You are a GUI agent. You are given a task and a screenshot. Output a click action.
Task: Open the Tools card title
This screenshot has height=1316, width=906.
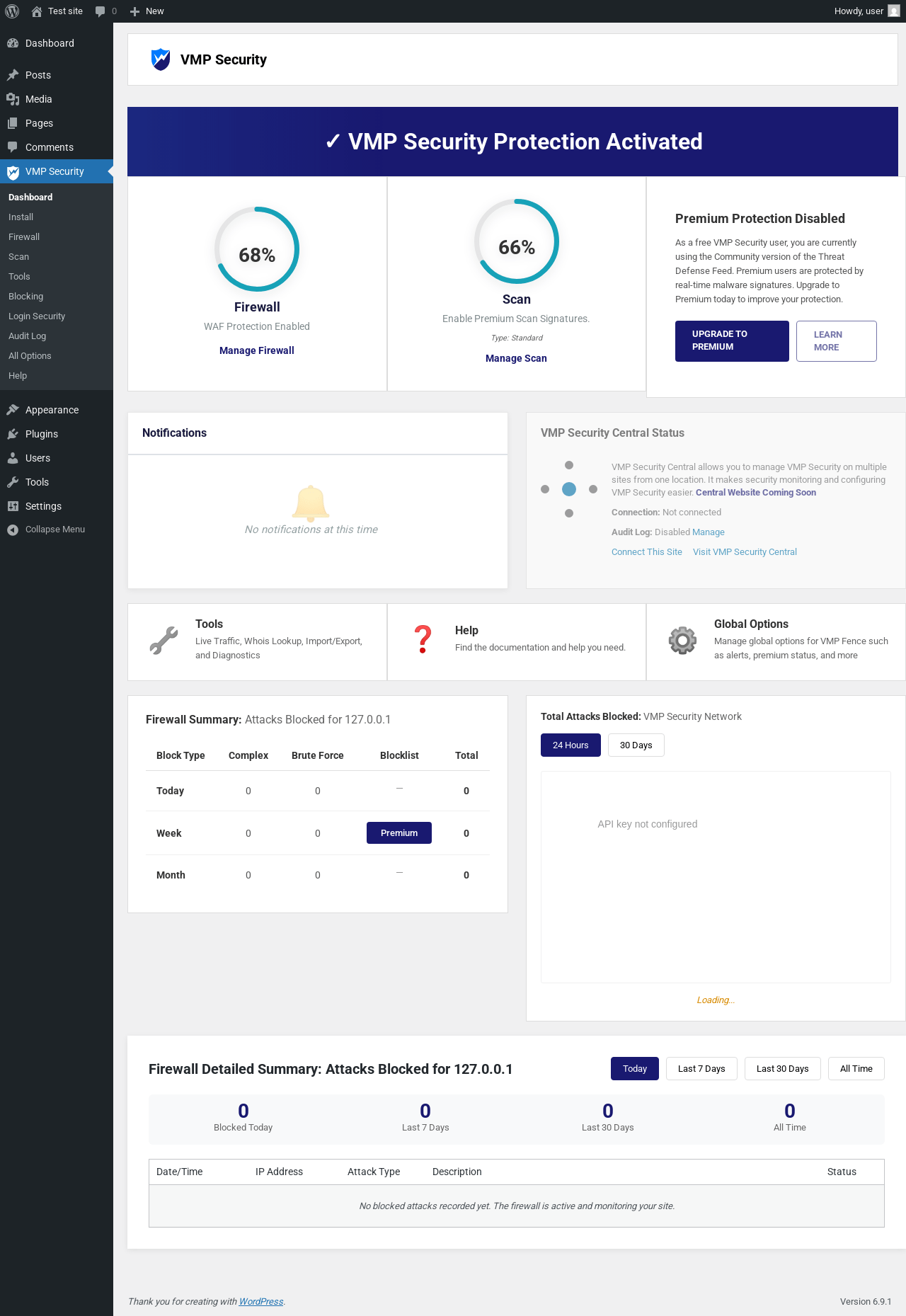click(x=209, y=624)
